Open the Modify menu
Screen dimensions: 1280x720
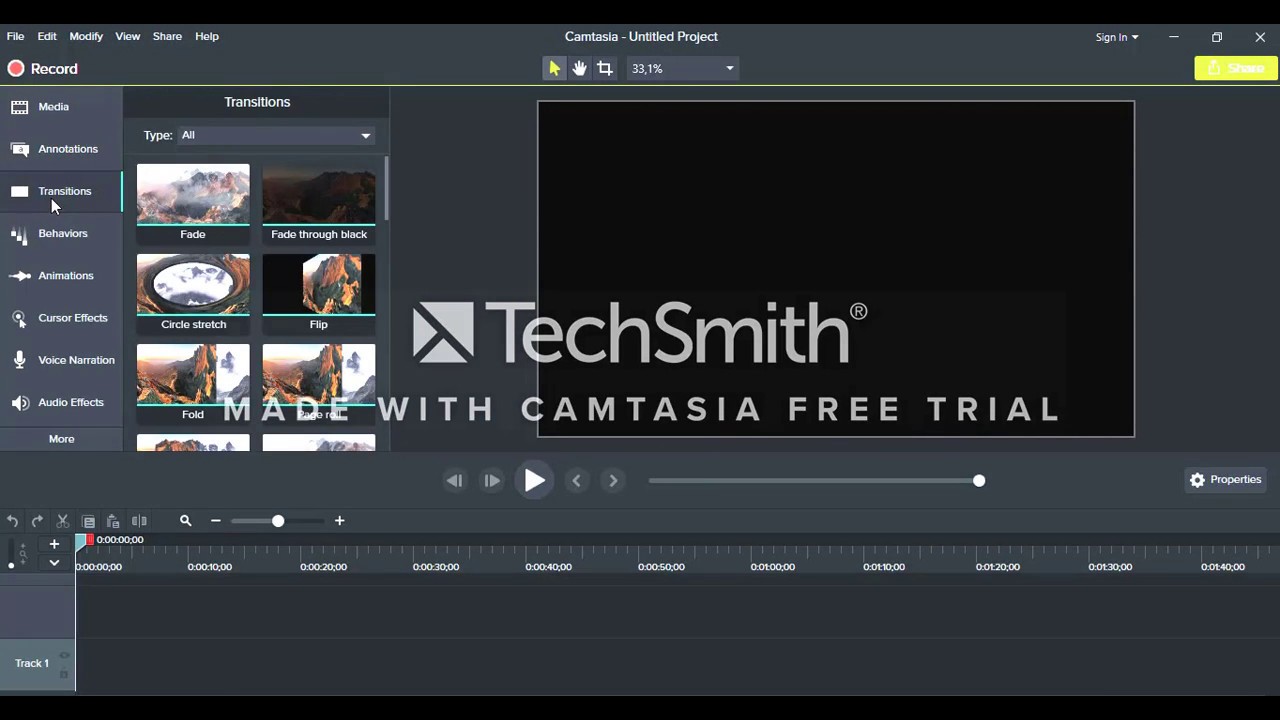pos(86,36)
